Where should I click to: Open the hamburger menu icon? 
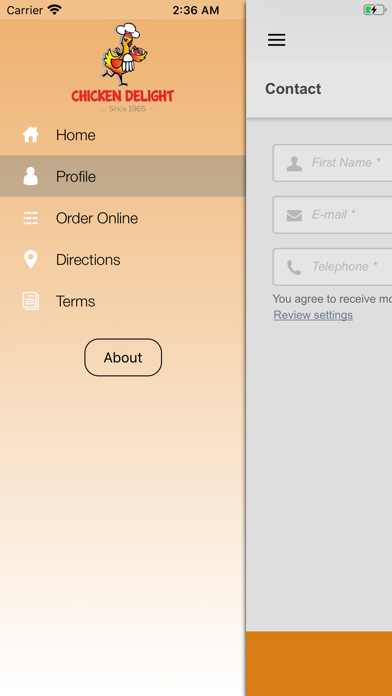pyautogui.click(x=276, y=40)
